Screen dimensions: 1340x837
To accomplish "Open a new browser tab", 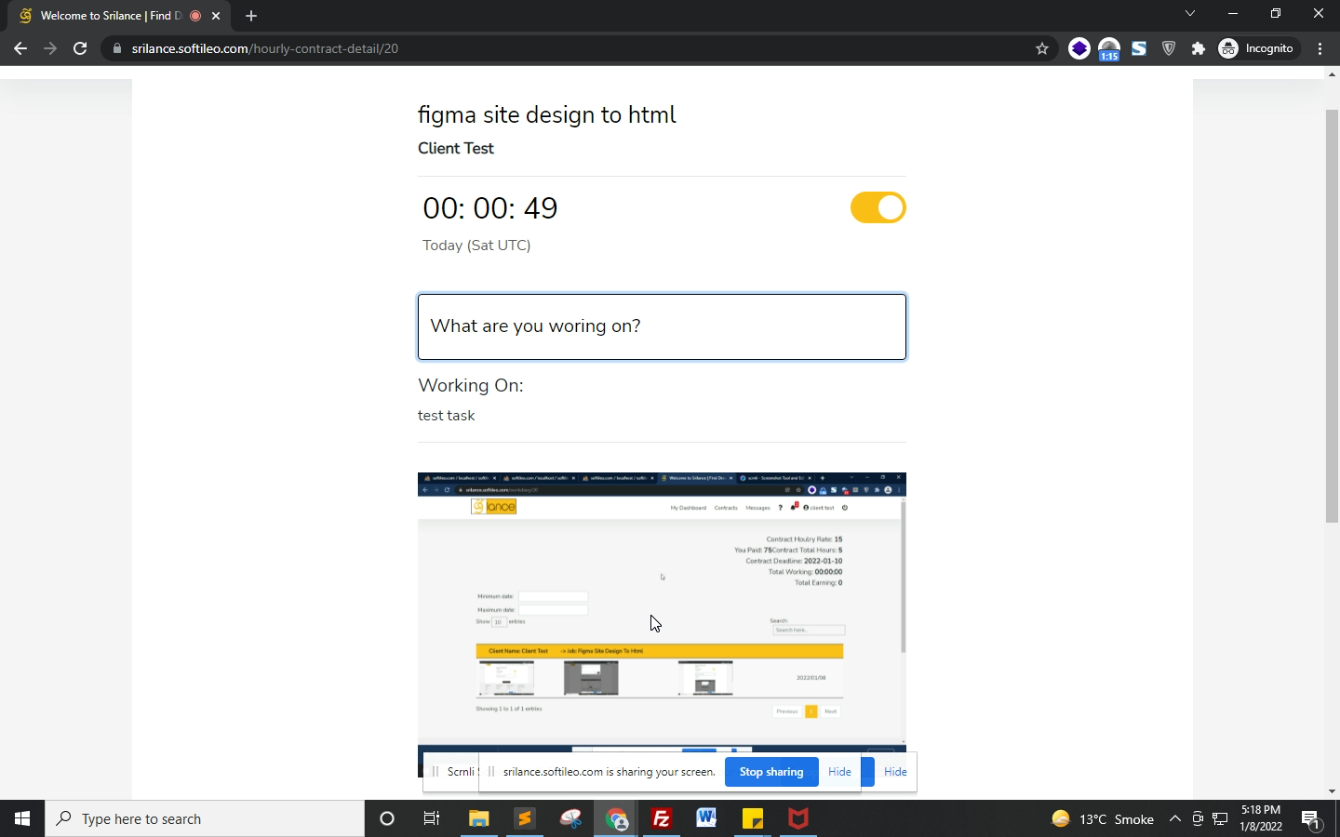I will coord(251,16).
